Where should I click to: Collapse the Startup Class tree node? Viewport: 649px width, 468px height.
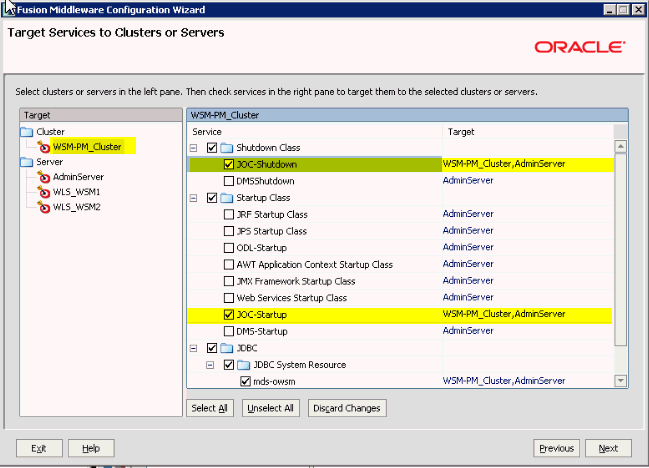point(193,198)
